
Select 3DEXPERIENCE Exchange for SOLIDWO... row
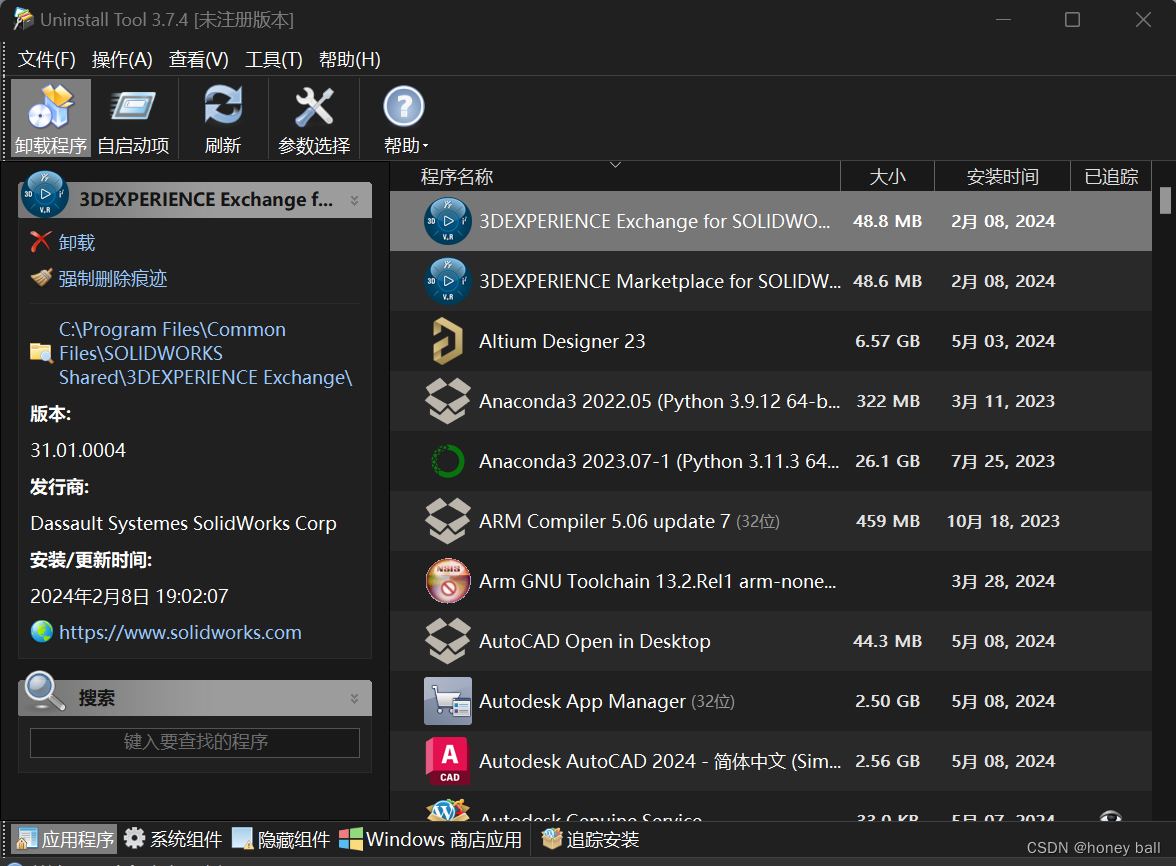click(771, 221)
